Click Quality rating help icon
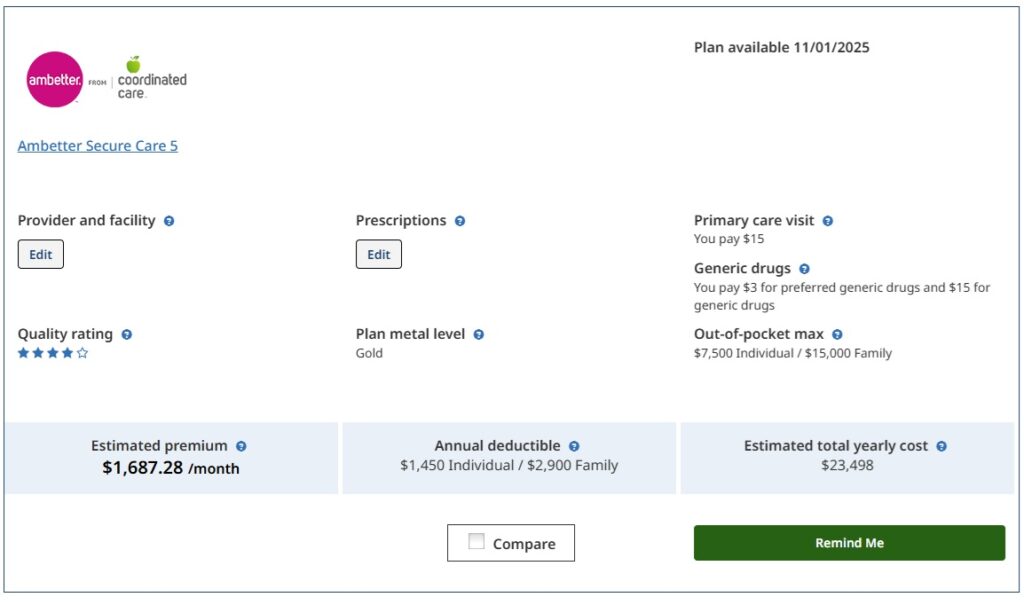The height and width of the screenshot is (605, 1024). pos(127,335)
